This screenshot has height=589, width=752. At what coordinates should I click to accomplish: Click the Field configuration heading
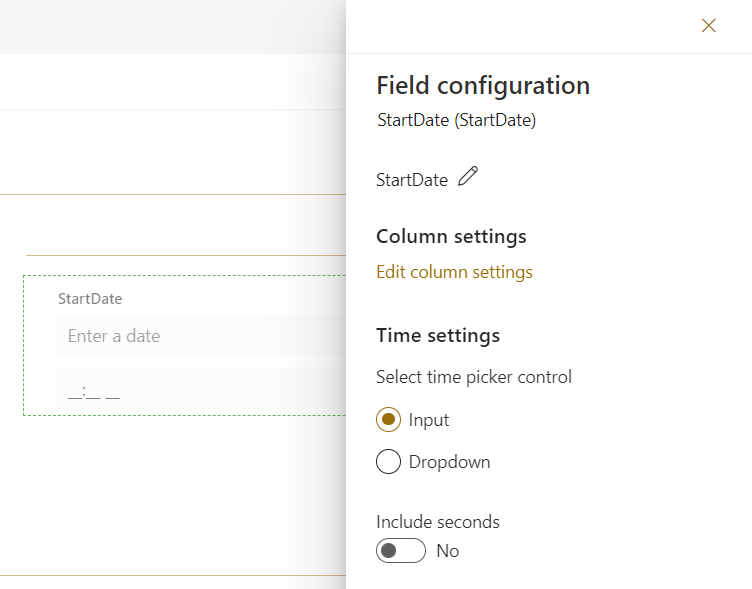tap(483, 85)
